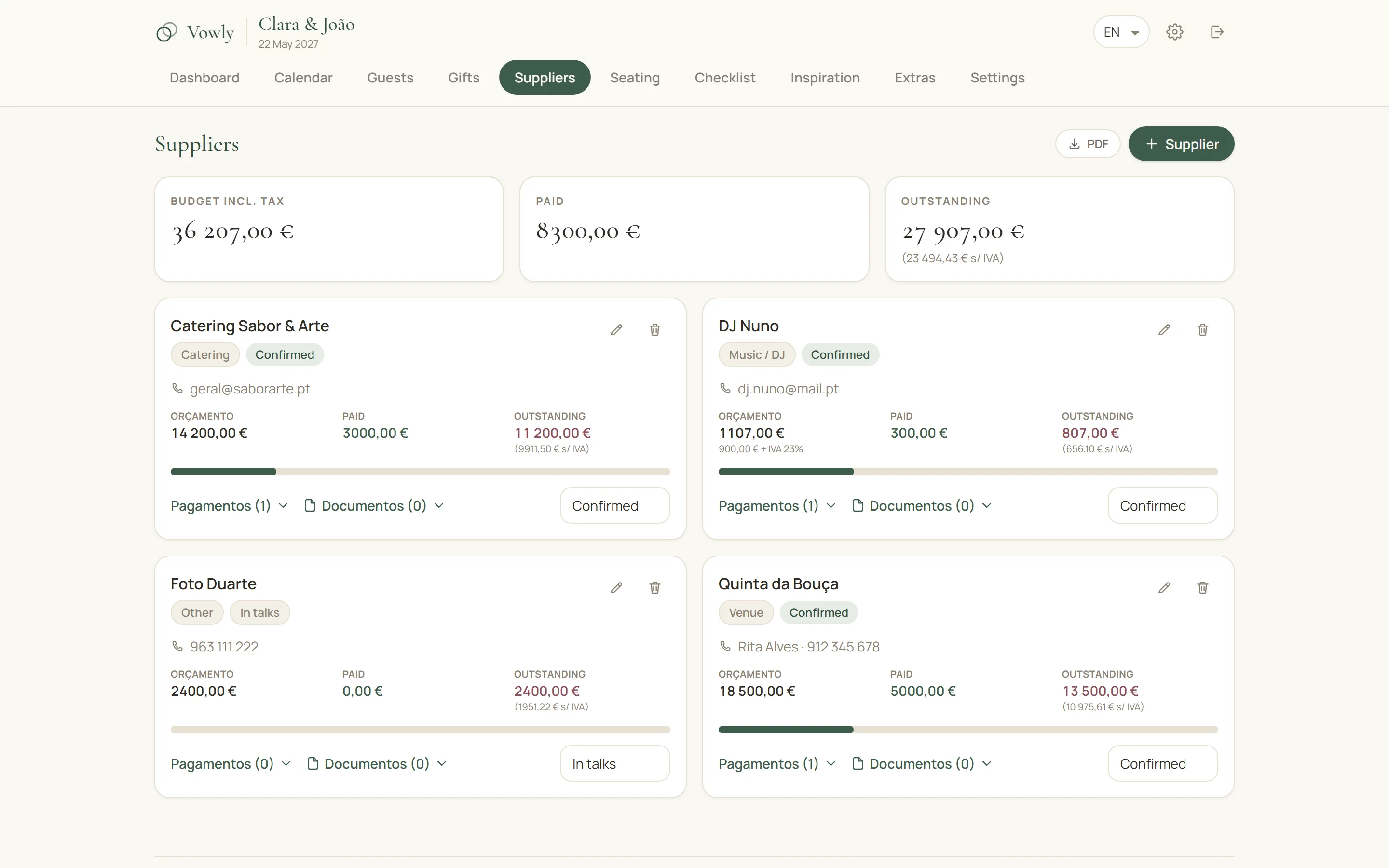
Task: Go to the Dashboard tab
Action: point(204,78)
